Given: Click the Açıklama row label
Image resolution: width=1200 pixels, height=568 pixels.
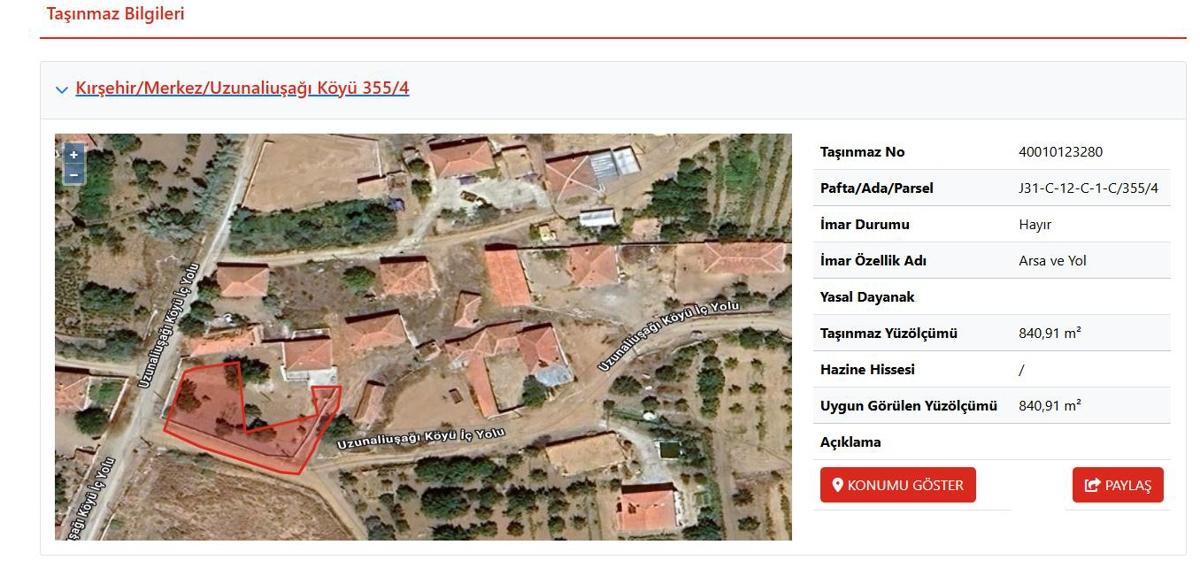Looking at the screenshot, I should point(850,441).
